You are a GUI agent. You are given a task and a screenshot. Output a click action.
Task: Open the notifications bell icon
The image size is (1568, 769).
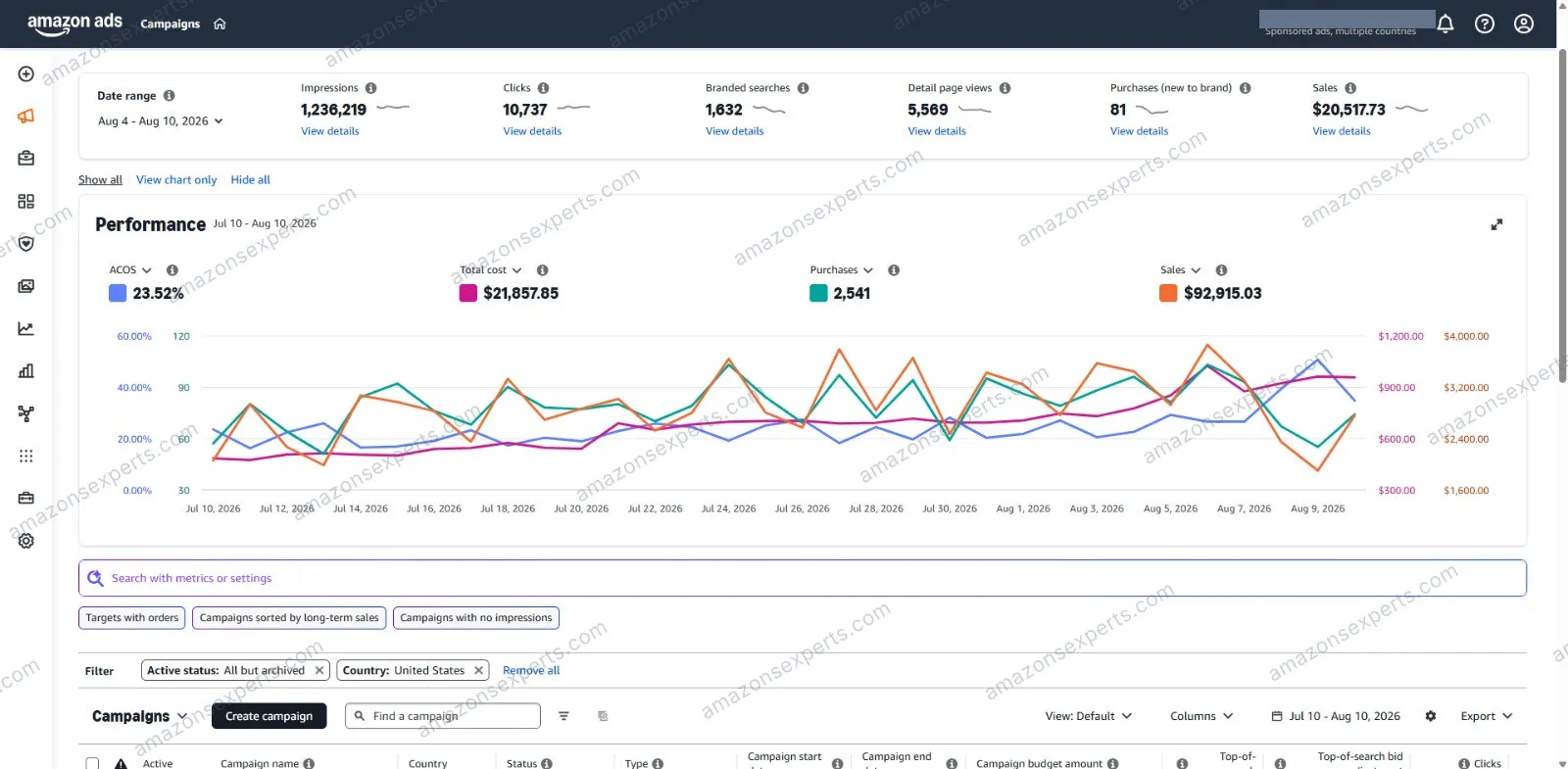pyautogui.click(x=1445, y=24)
